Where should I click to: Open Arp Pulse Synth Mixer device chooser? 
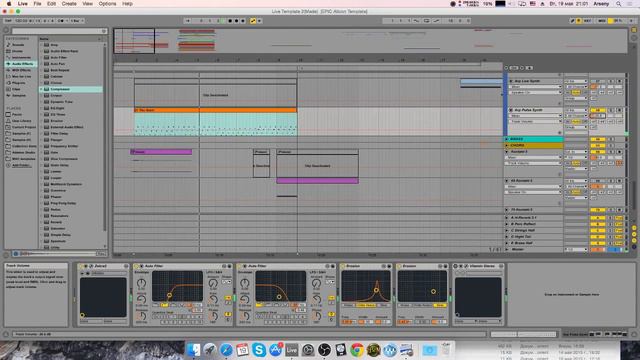(x=535, y=116)
